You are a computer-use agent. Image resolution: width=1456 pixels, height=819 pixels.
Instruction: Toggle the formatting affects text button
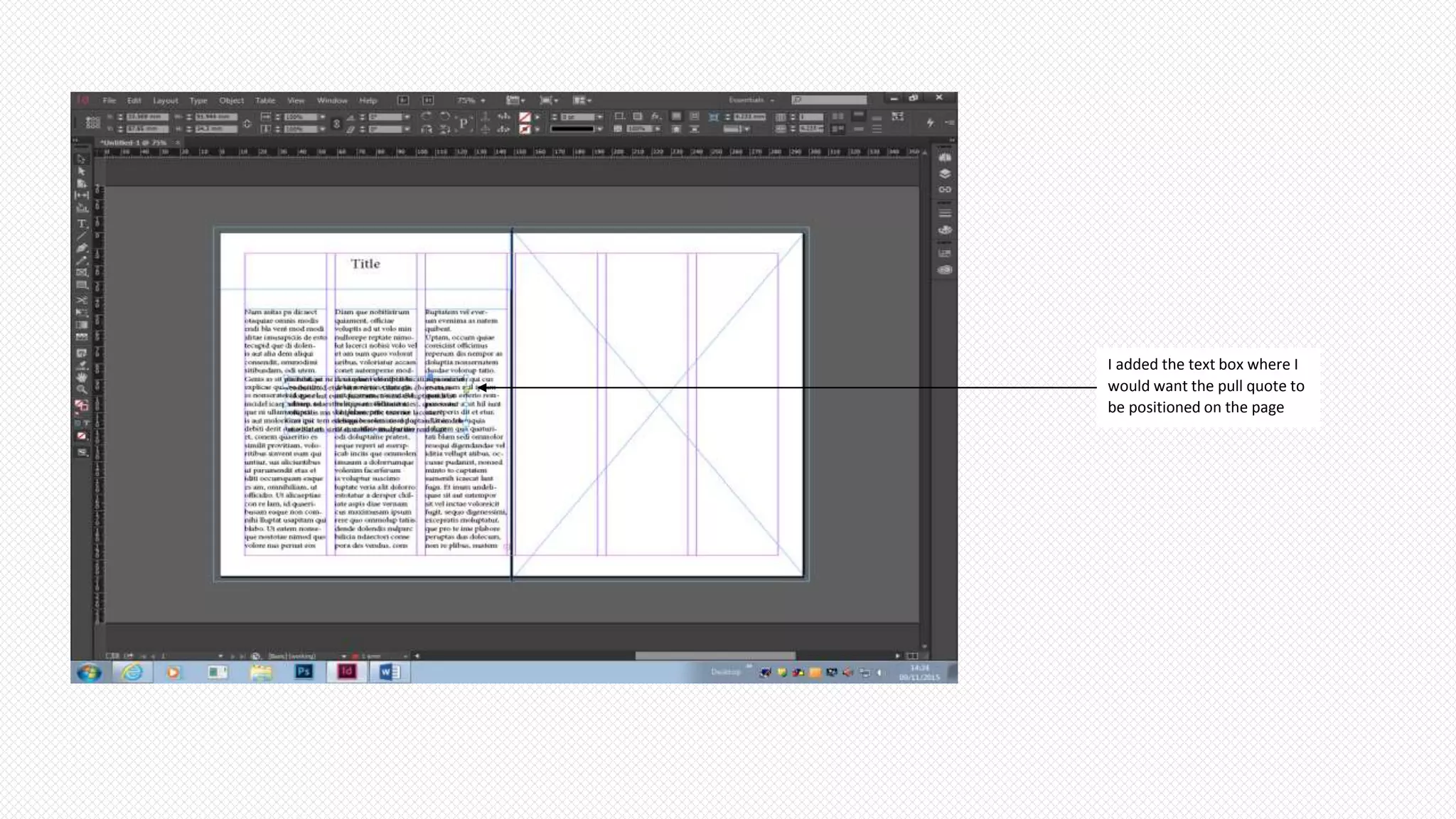point(87,423)
